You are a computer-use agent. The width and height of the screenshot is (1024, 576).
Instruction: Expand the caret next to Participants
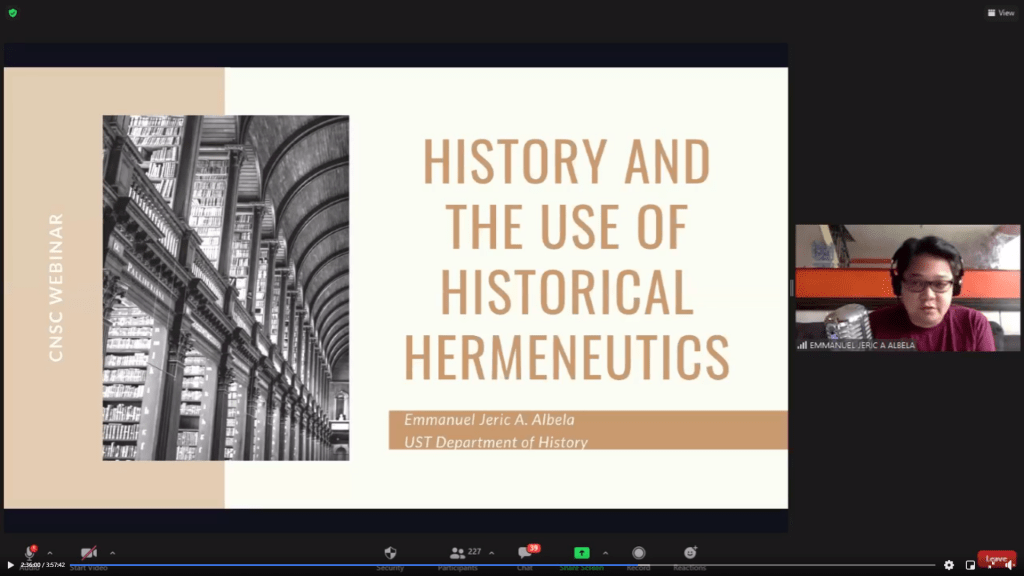[492, 553]
